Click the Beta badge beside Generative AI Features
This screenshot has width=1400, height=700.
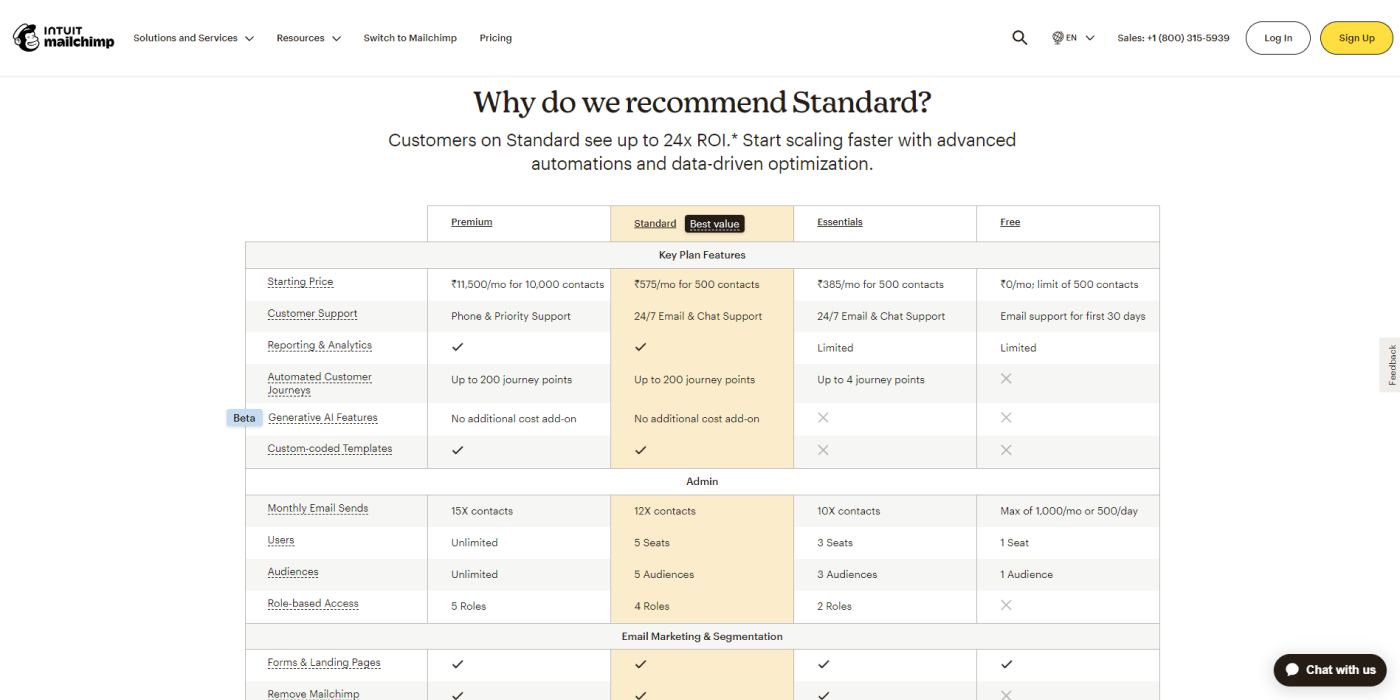pos(244,418)
